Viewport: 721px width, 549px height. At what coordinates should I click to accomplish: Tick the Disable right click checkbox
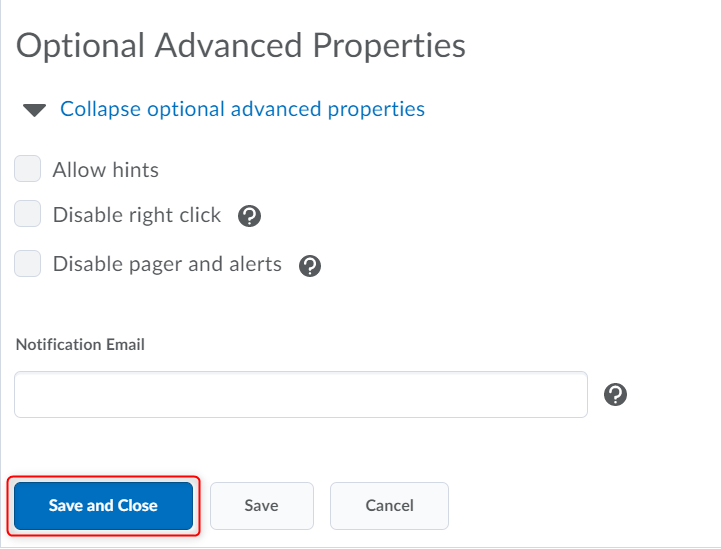pyautogui.click(x=28, y=214)
